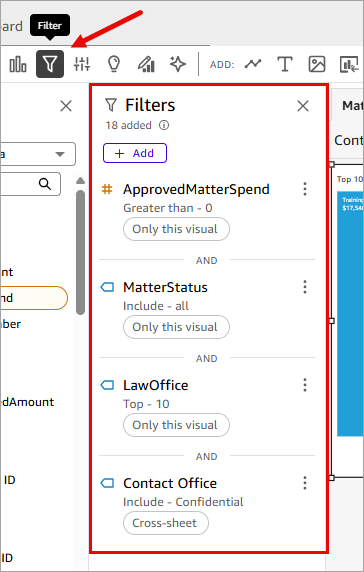364x572 pixels.
Task: Add a line chart visual icon
Action: [253, 64]
